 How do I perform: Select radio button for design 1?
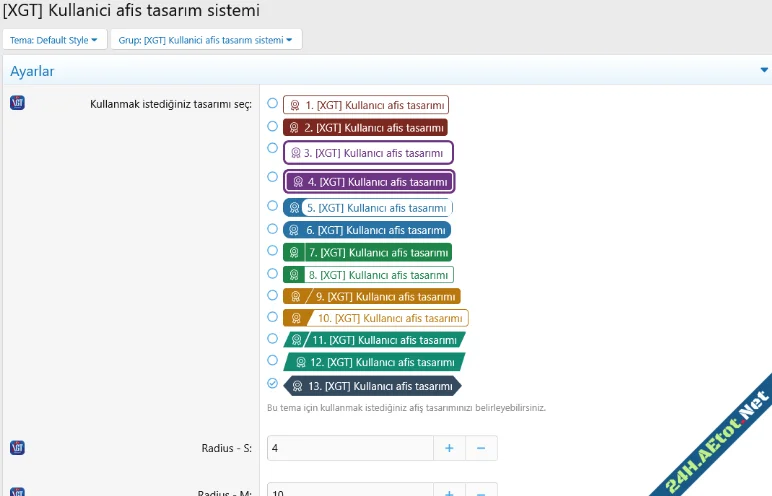coord(273,103)
